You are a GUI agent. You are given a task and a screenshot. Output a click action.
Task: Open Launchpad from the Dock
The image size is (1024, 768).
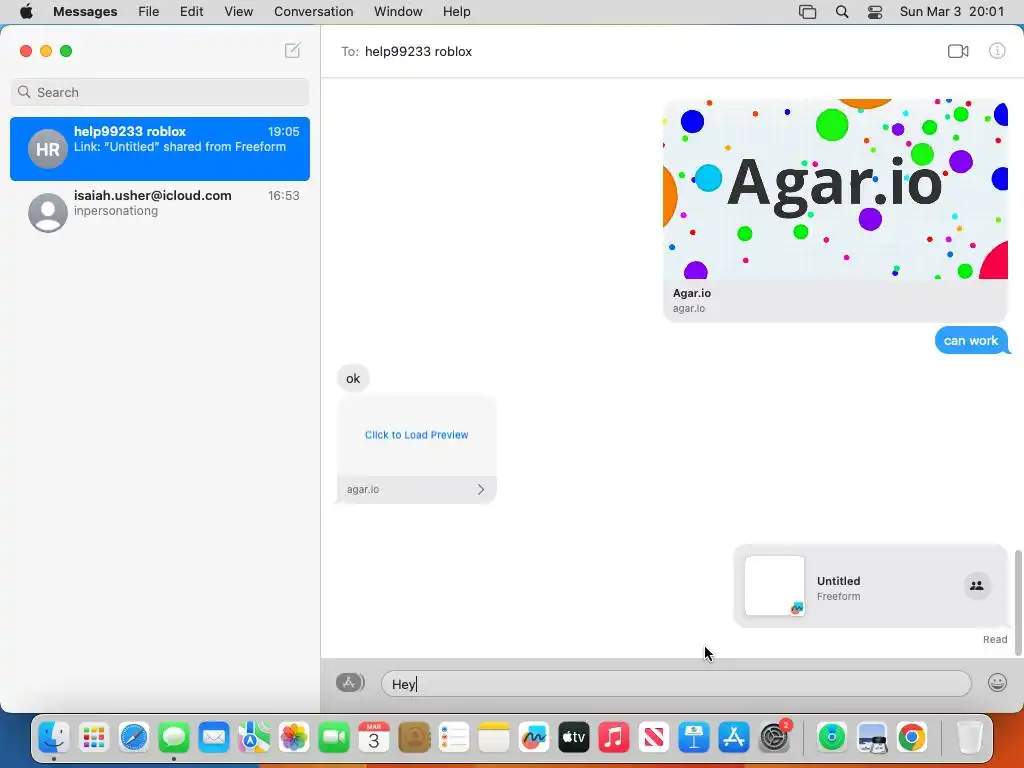(94, 737)
